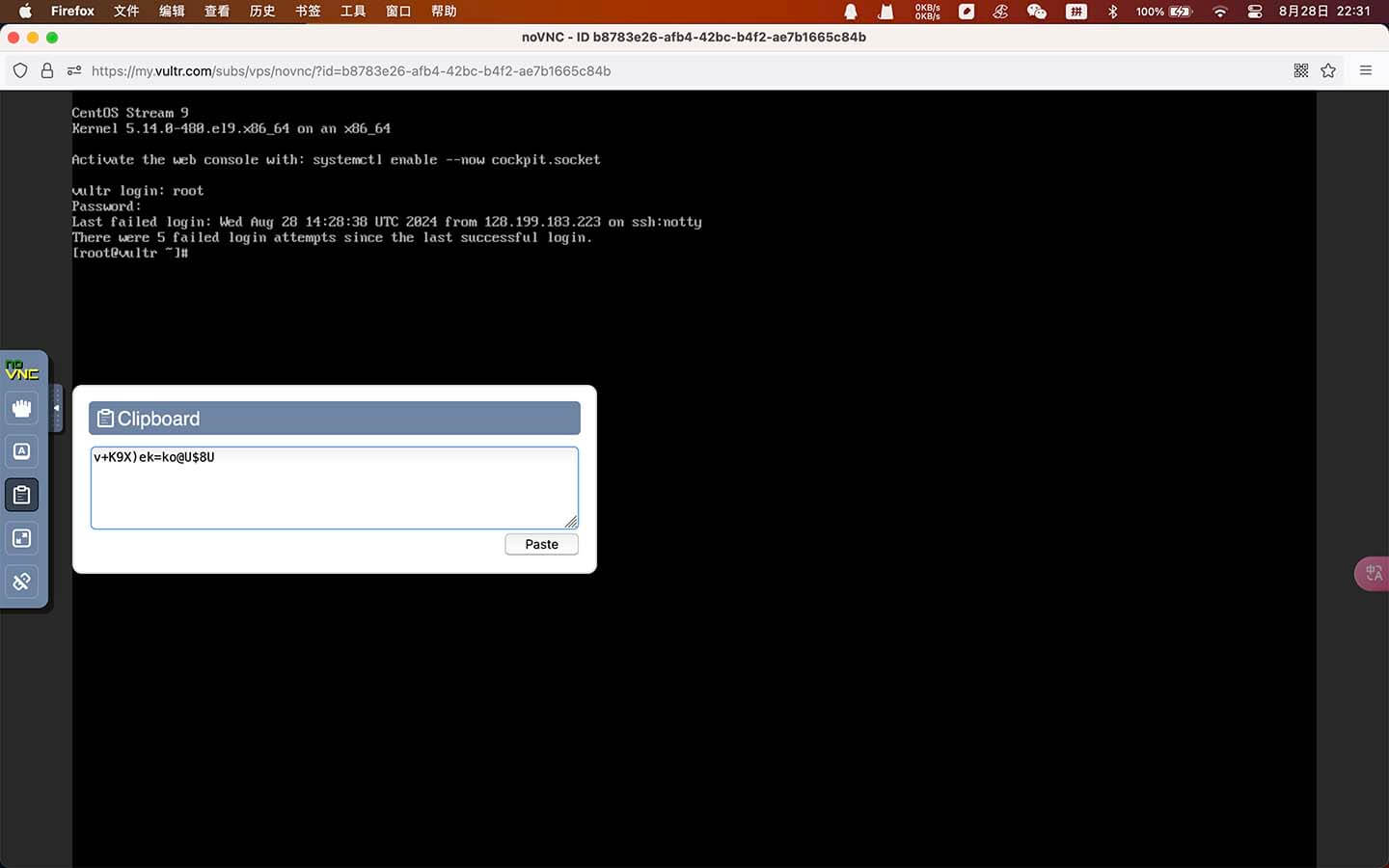Click the QQ penguin menu bar icon
Viewport: 1389px width, 868px height.
[x=851, y=12]
